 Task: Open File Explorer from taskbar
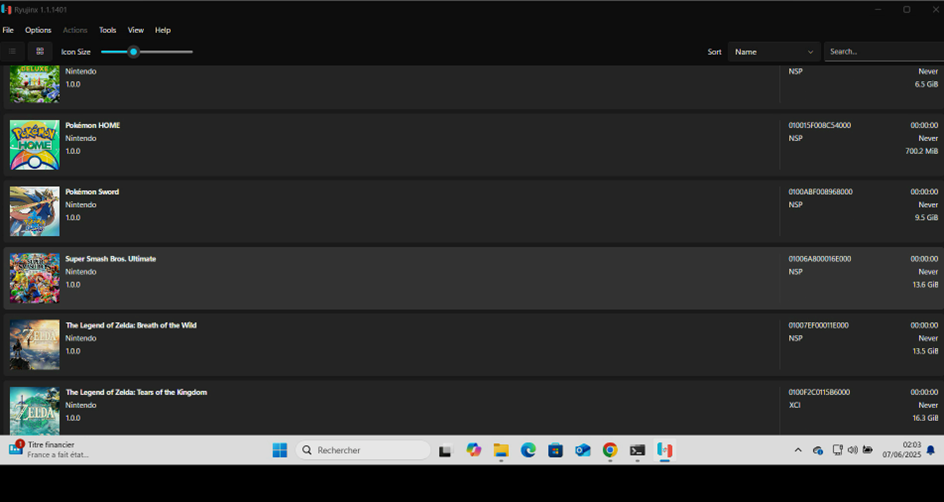(x=501, y=450)
